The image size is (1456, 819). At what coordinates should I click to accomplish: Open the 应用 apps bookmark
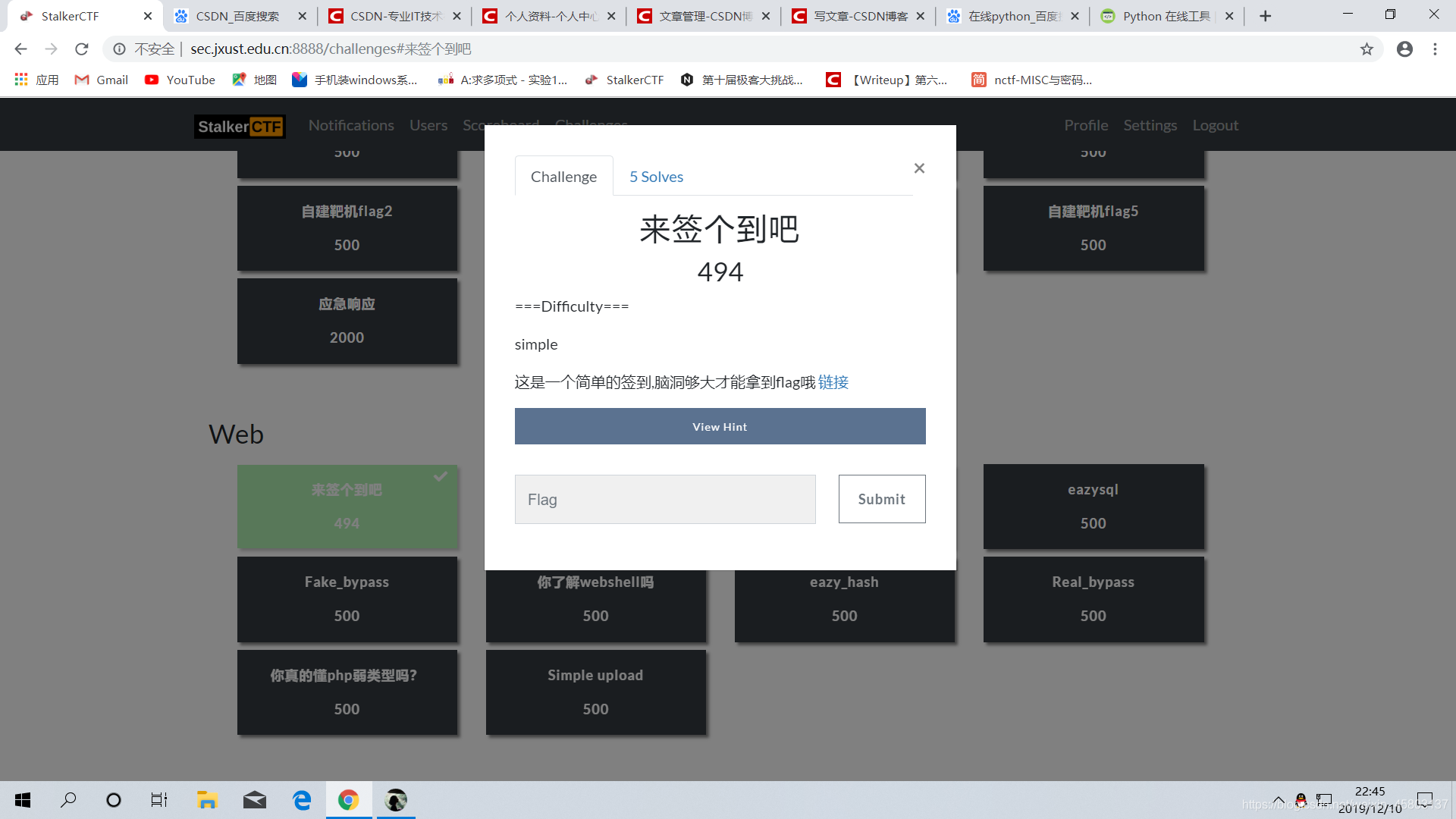(x=36, y=80)
